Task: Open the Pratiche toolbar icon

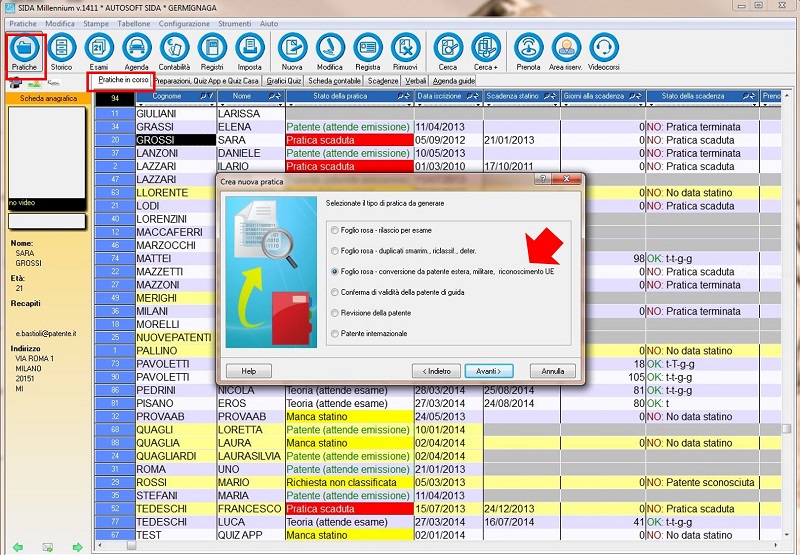Action: pyautogui.click(x=25, y=51)
